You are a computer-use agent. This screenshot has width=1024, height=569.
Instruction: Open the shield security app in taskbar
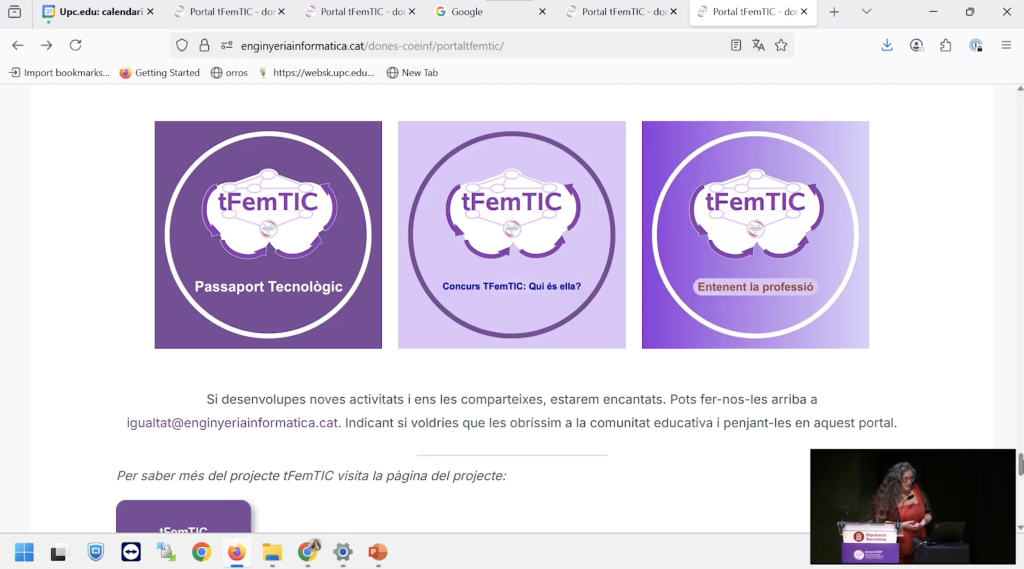tap(95, 552)
